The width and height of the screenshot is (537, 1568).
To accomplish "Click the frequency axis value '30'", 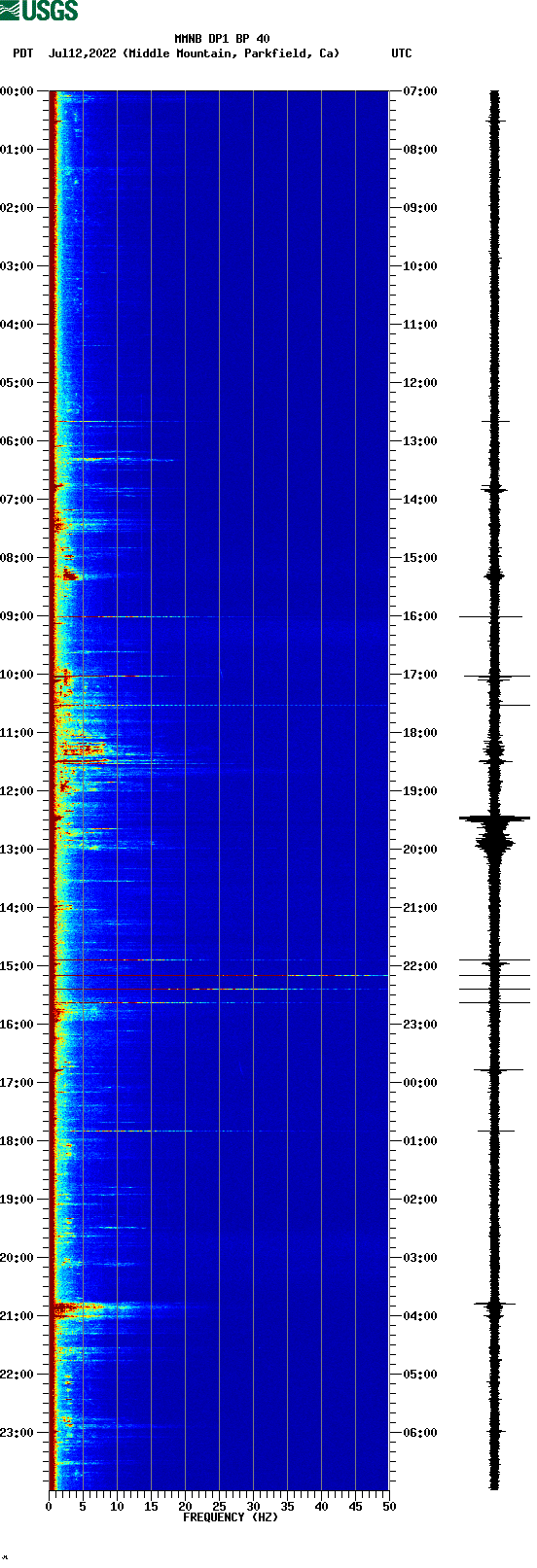I will coord(253,1507).
